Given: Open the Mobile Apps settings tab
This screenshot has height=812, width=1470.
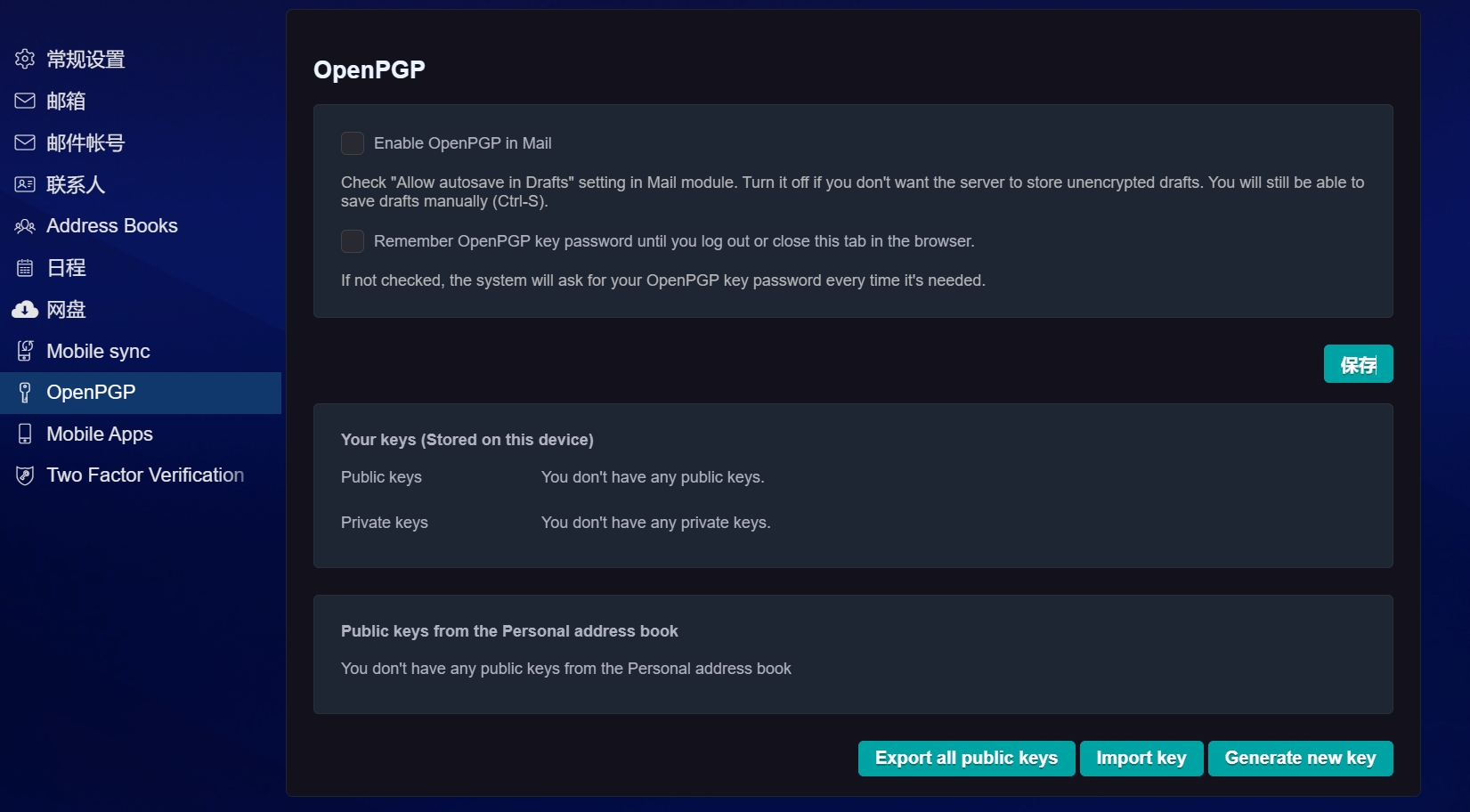Looking at the screenshot, I should pos(100,434).
